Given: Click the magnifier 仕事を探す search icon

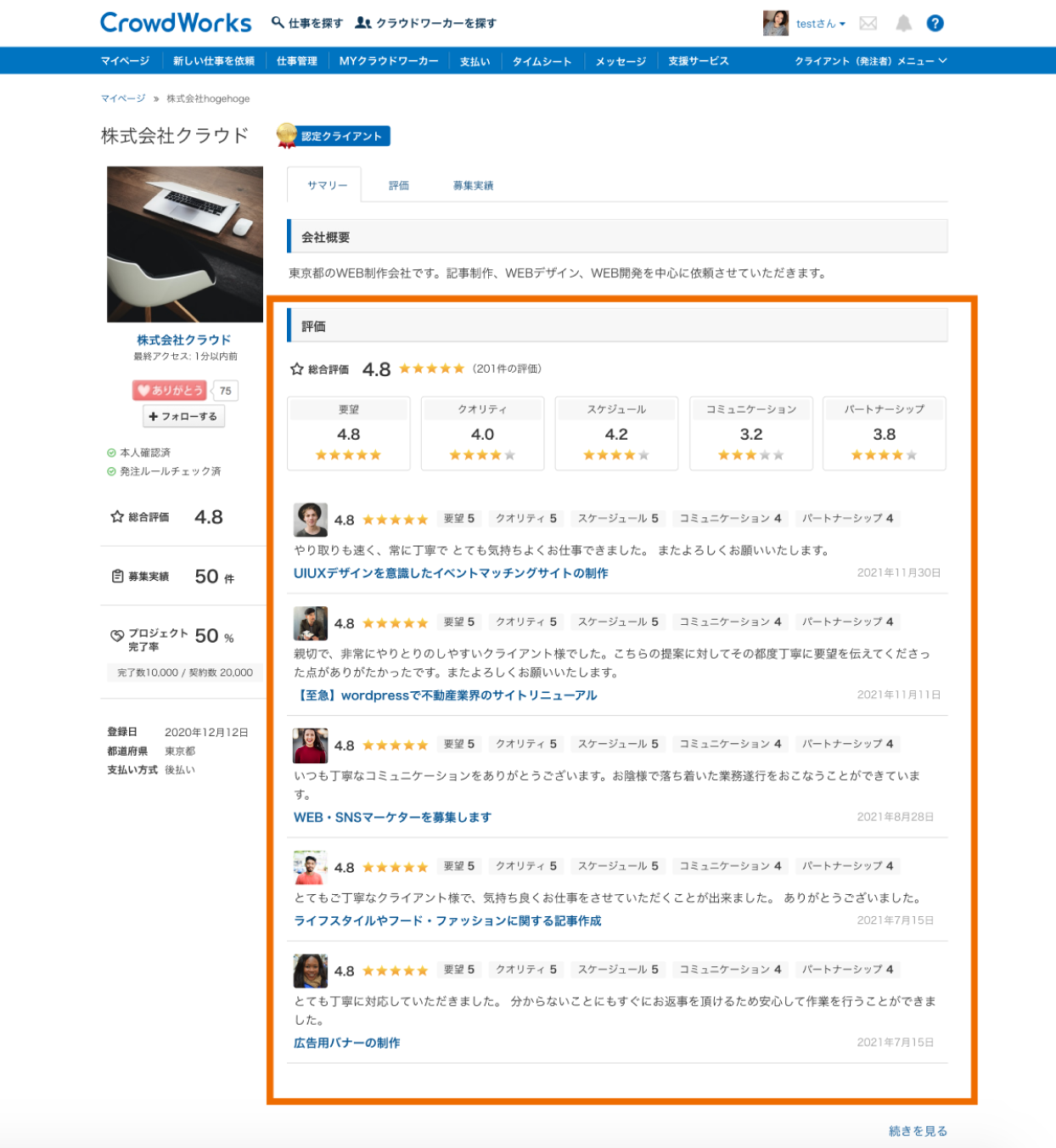Looking at the screenshot, I should 278,23.
